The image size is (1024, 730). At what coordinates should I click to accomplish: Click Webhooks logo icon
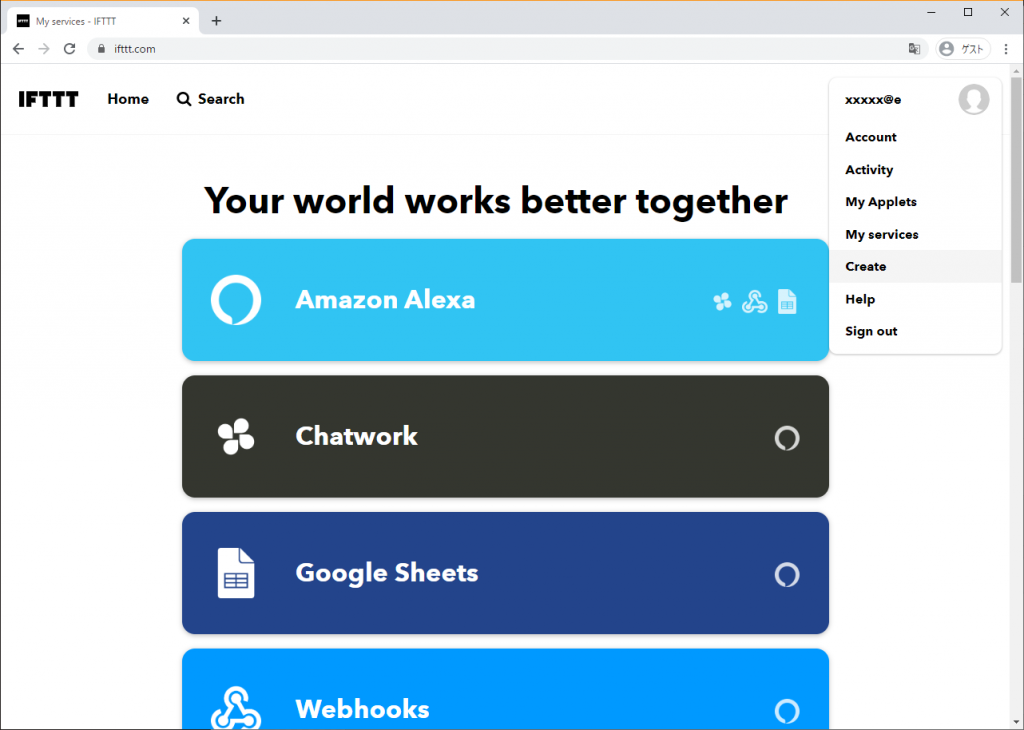[x=236, y=708]
